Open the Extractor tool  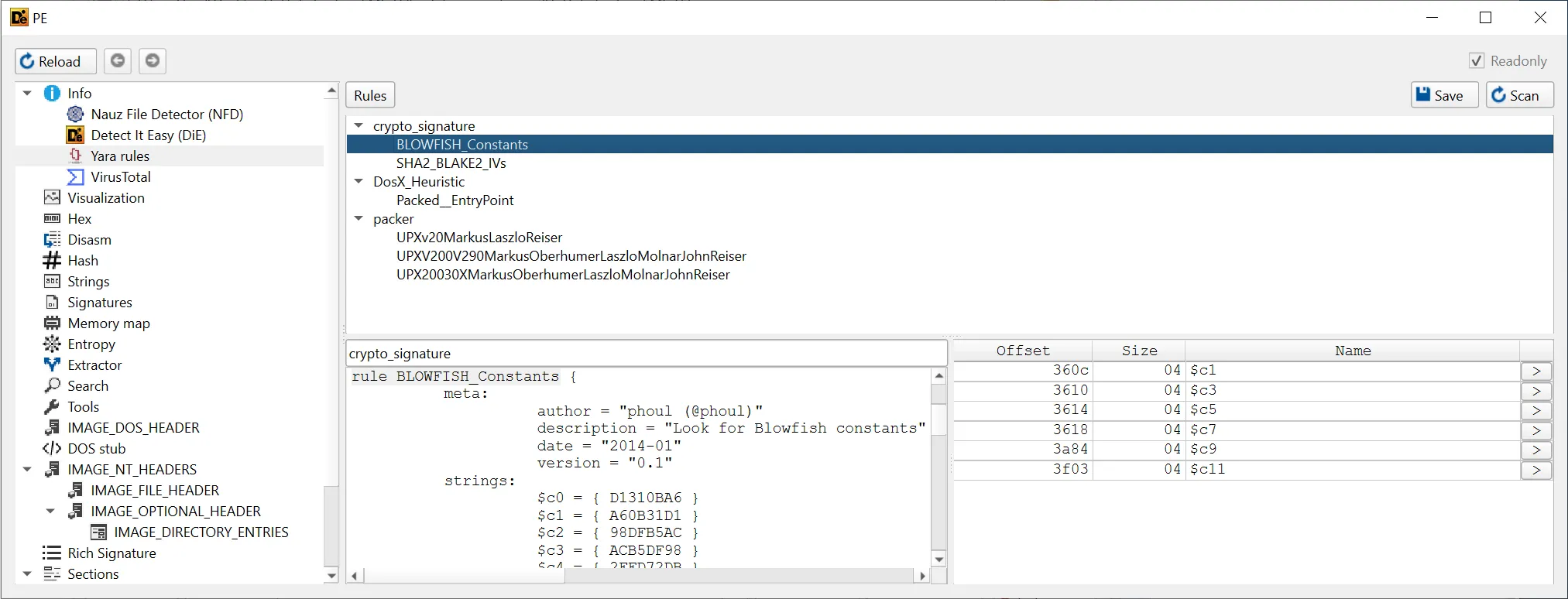(x=94, y=365)
